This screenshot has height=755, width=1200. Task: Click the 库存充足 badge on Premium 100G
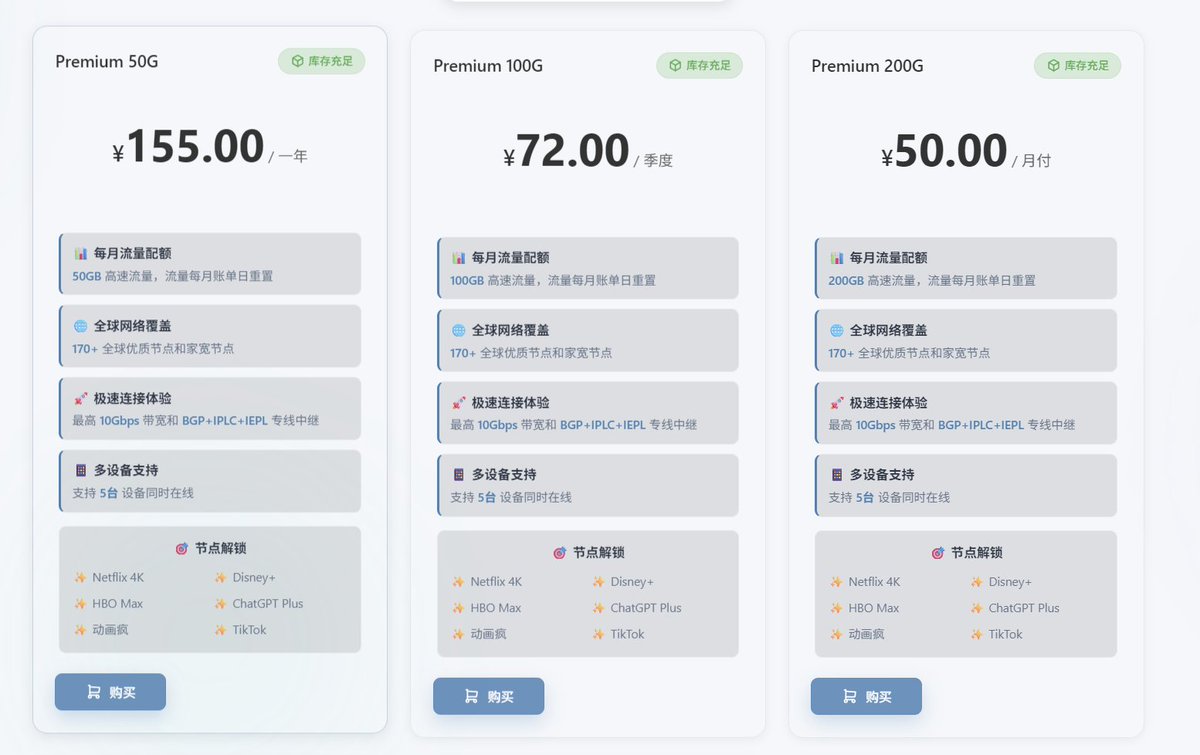[x=699, y=65]
